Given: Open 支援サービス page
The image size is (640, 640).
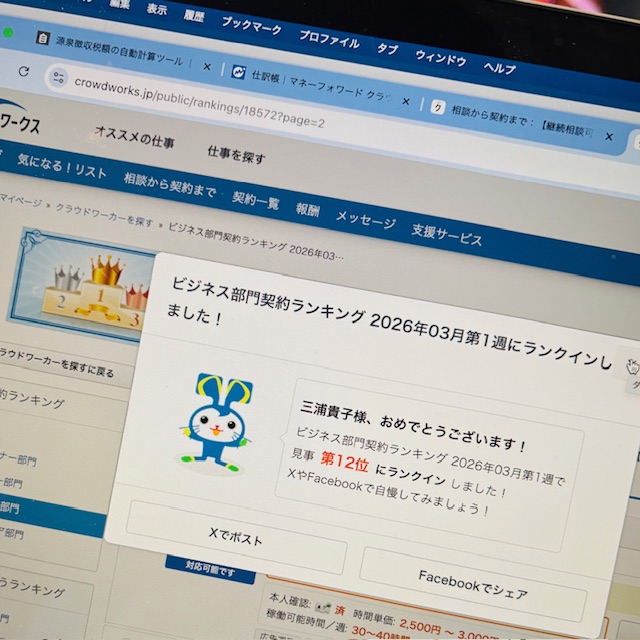Looking at the screenshot, I should coord(447,235).
